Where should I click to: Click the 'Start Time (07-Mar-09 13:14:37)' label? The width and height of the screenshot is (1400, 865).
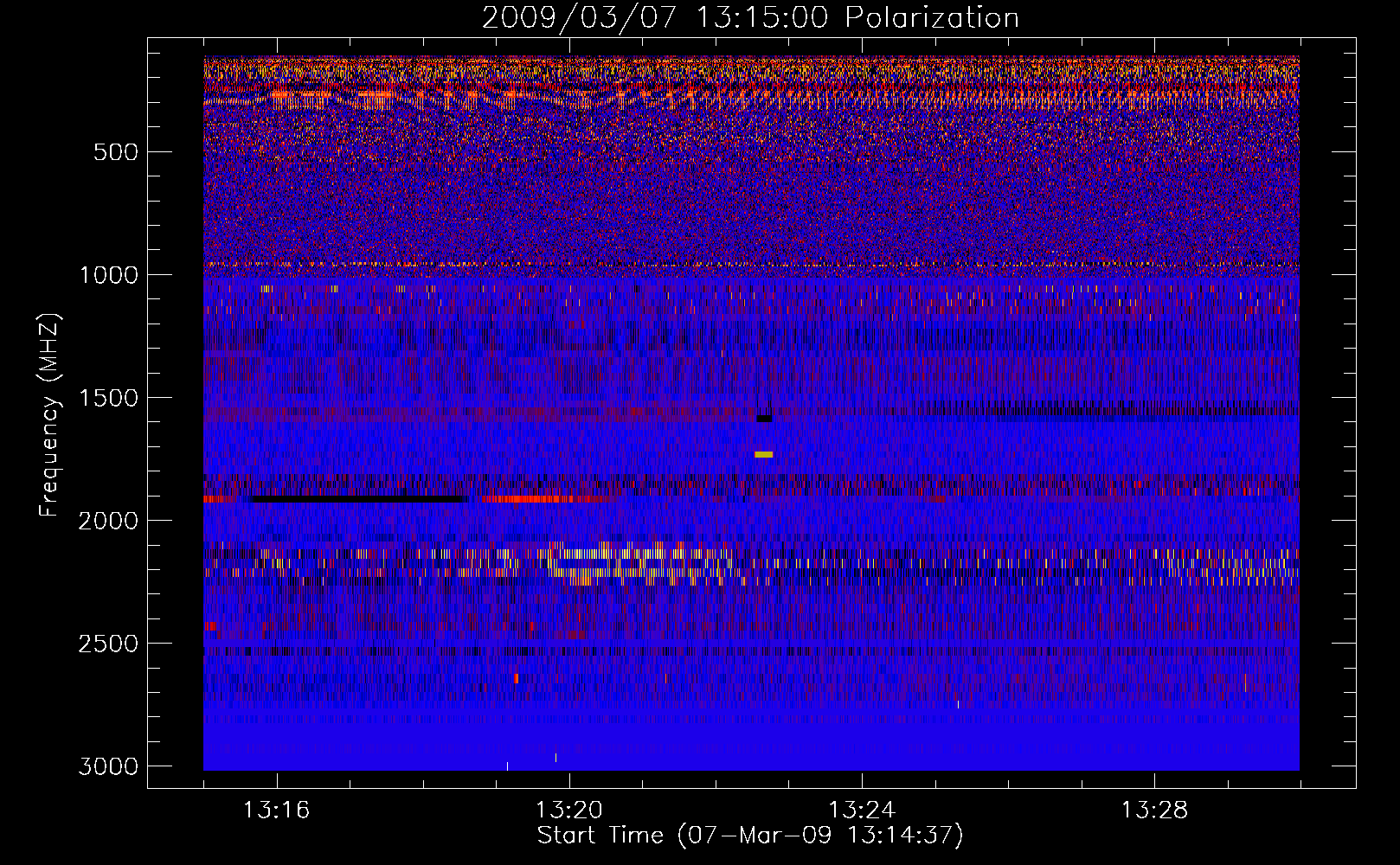point(750,836)
